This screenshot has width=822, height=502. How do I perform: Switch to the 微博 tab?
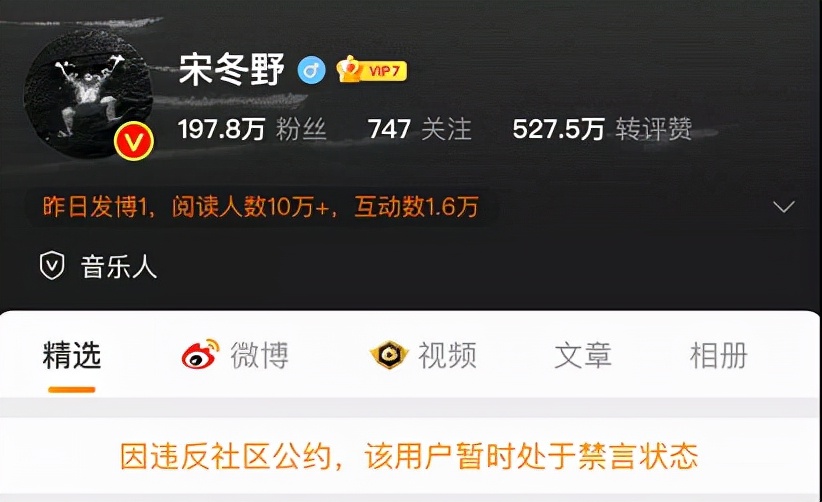pyautogui.click(x=259, y=355)
